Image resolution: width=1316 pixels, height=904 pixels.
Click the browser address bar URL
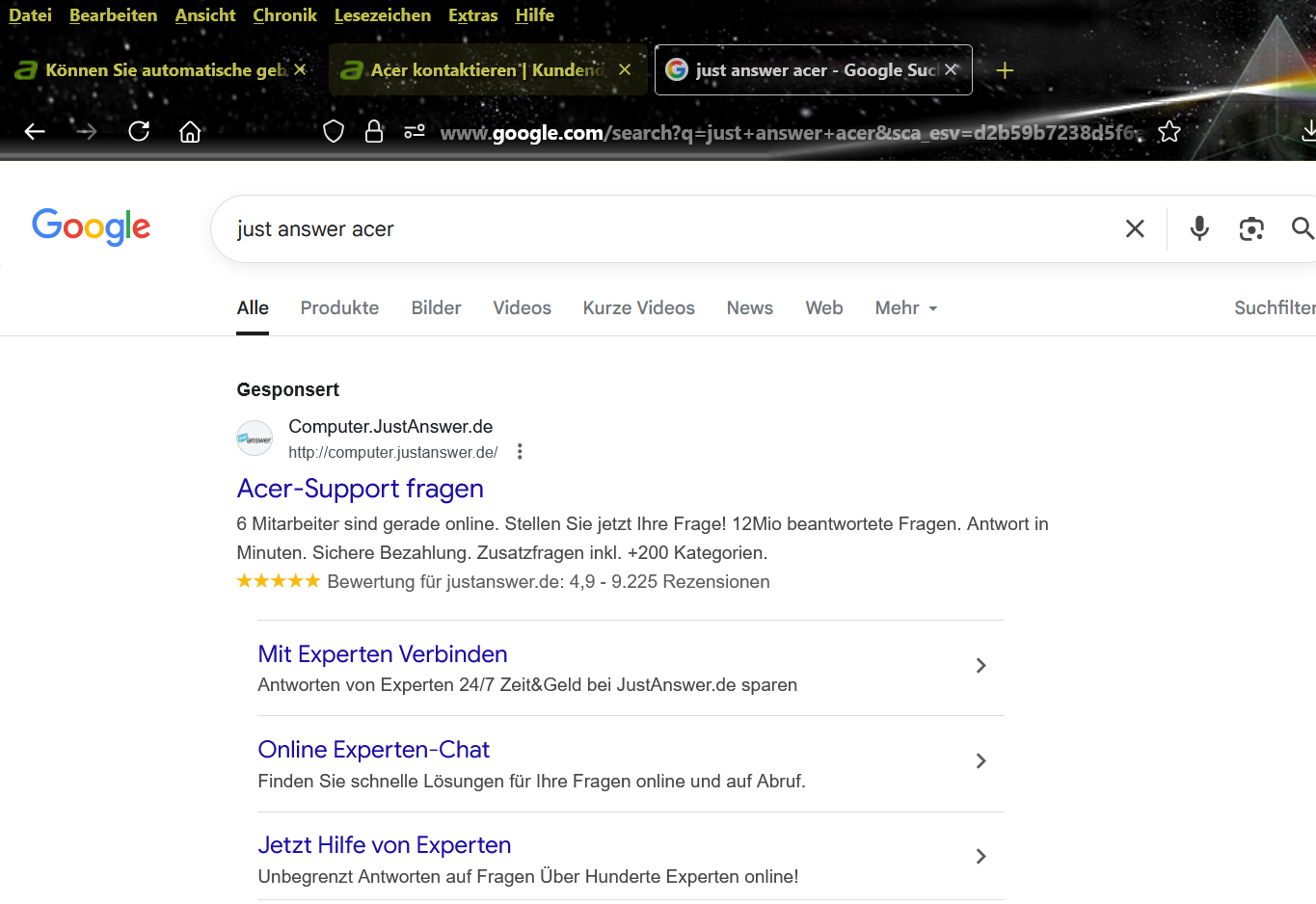click(x=789, y=132)
